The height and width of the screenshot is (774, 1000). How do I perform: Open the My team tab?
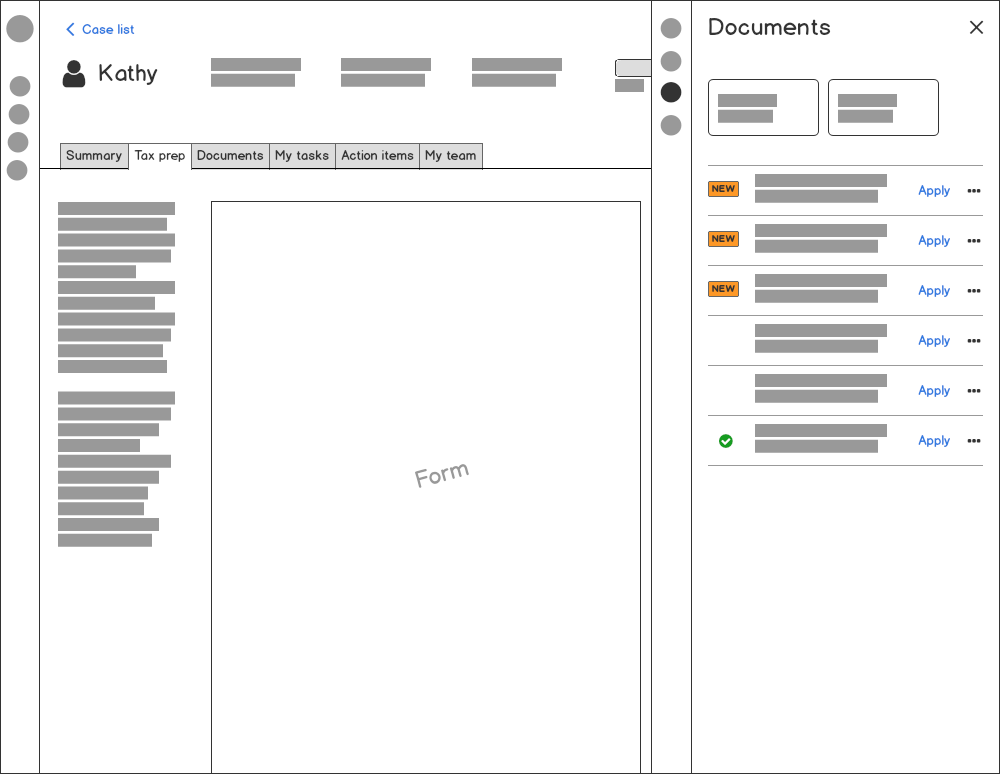tap(450, 156)
